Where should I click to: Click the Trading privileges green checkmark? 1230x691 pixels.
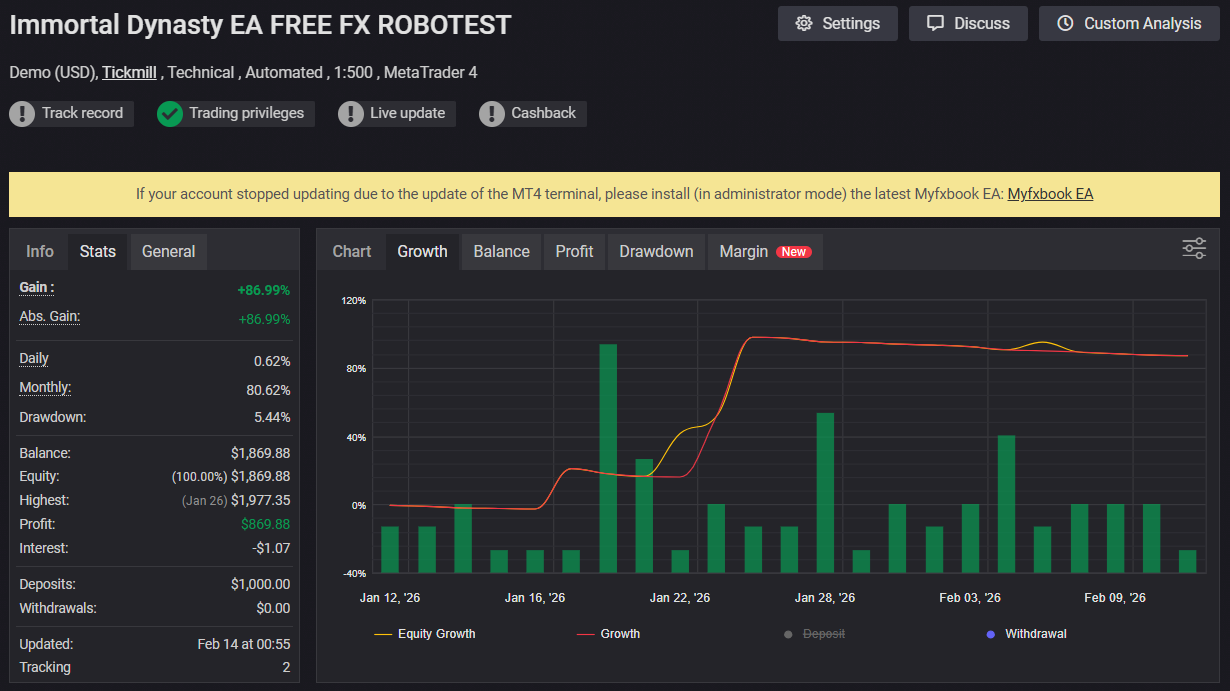click(x=170, y=114)
